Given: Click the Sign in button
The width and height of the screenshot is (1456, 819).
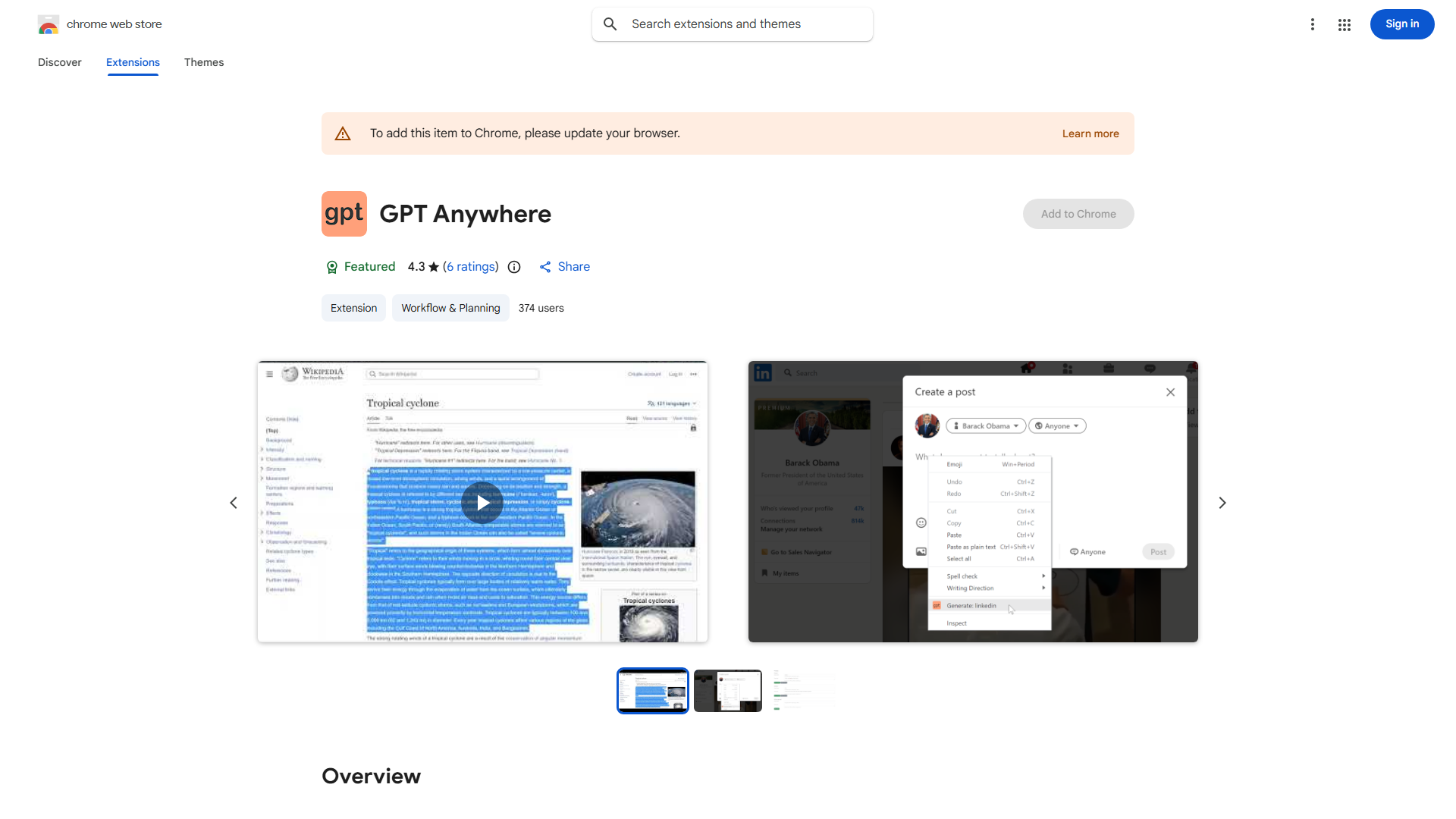Looking at the screenshot, I should coord(1401,24).
